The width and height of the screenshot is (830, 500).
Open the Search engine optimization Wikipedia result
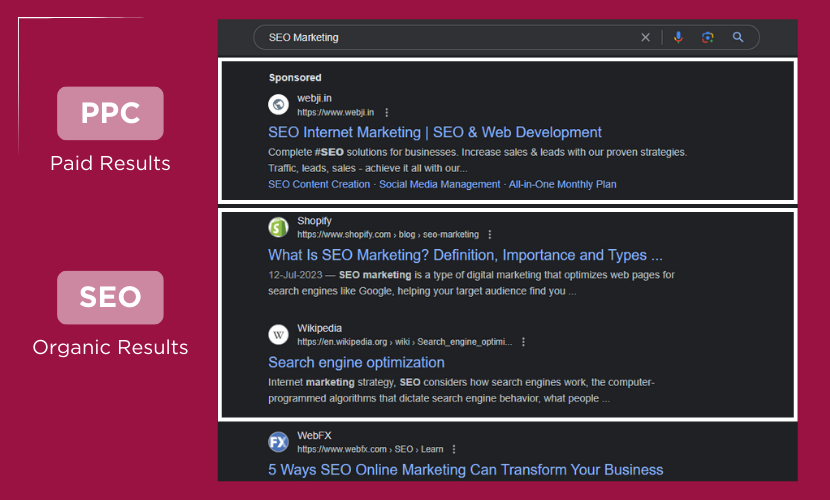click(356, 362)
